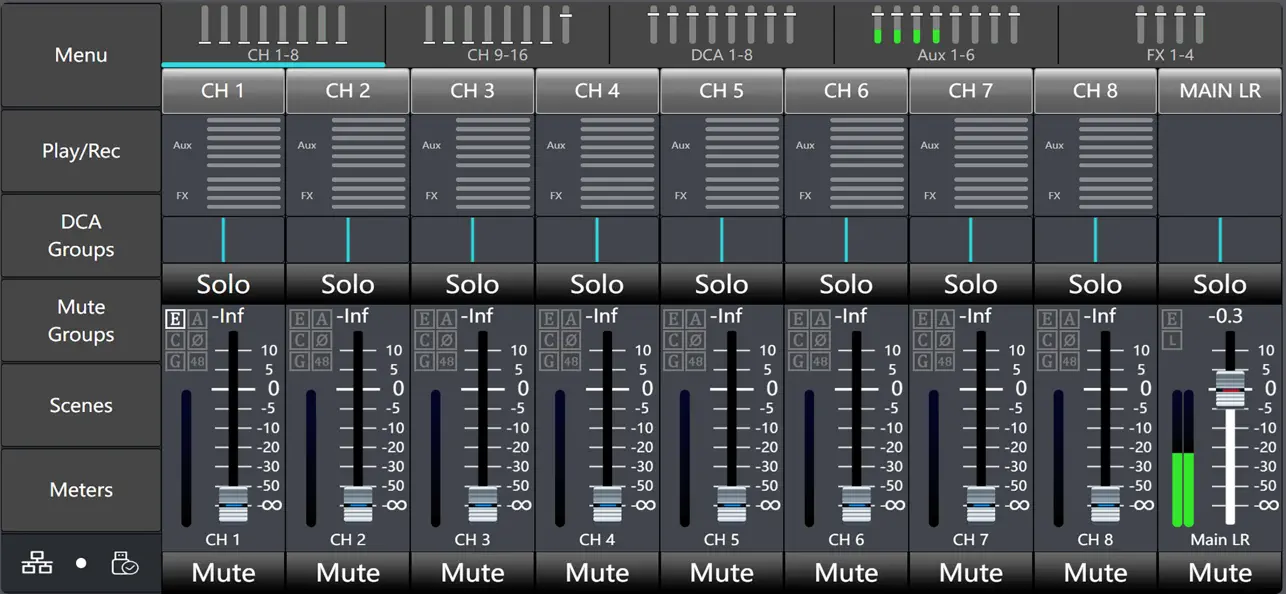1286x594 pixels.
Task: Mute the Main LR output
Action: [x=1220, y=573]
